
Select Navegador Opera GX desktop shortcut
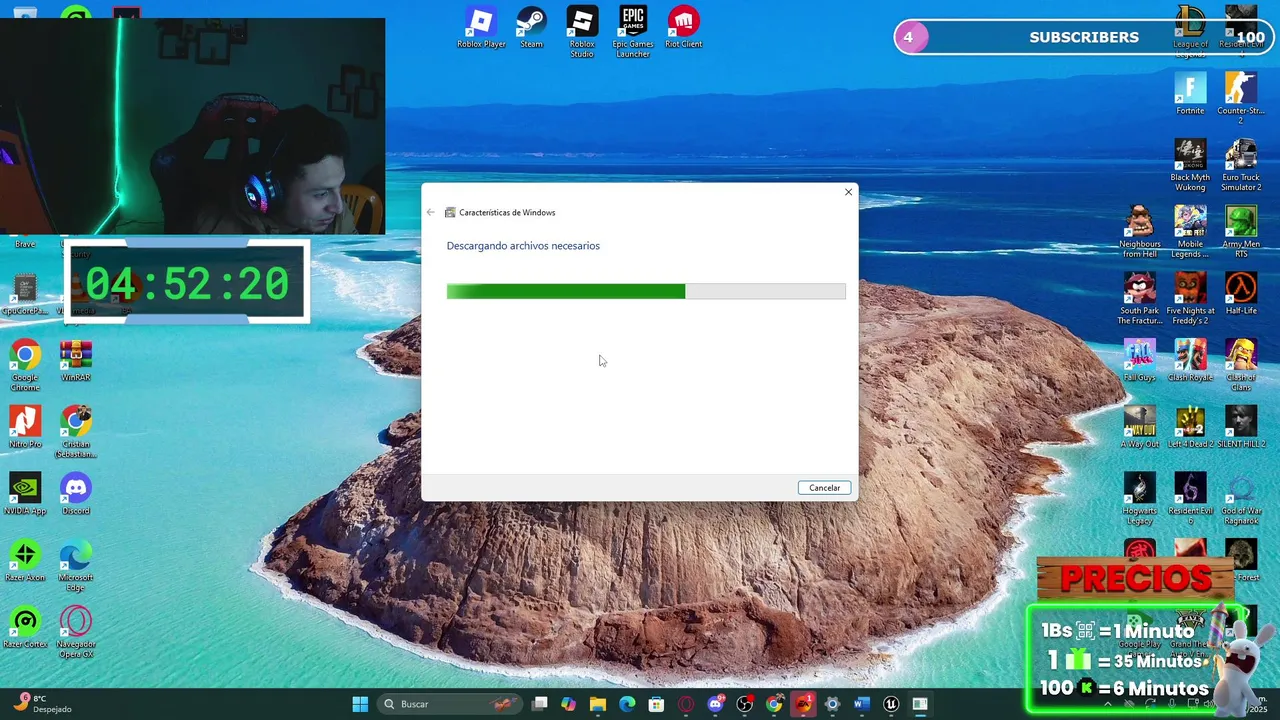[76, 633]
